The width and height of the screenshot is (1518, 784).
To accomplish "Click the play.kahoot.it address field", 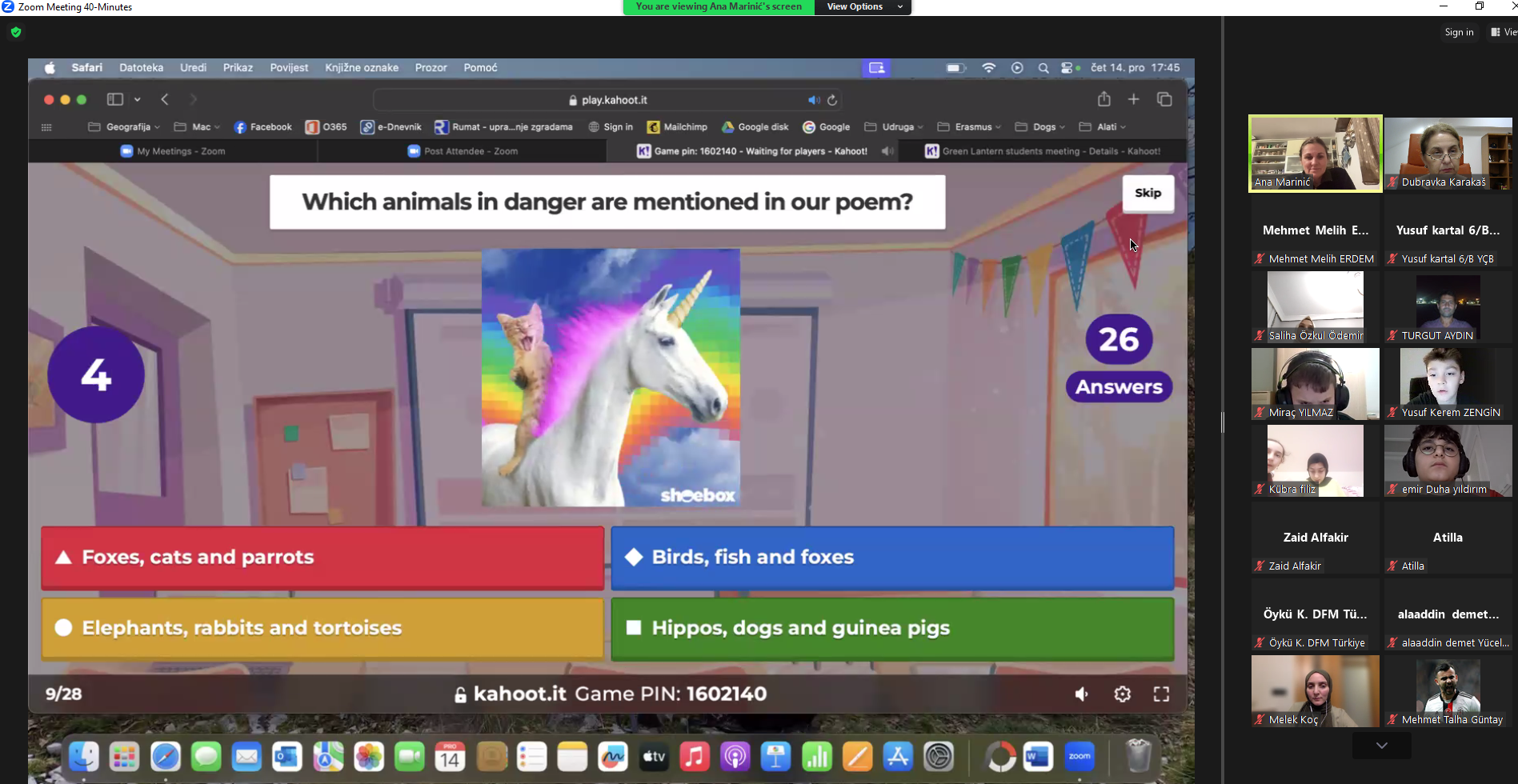I will (607, 100).
